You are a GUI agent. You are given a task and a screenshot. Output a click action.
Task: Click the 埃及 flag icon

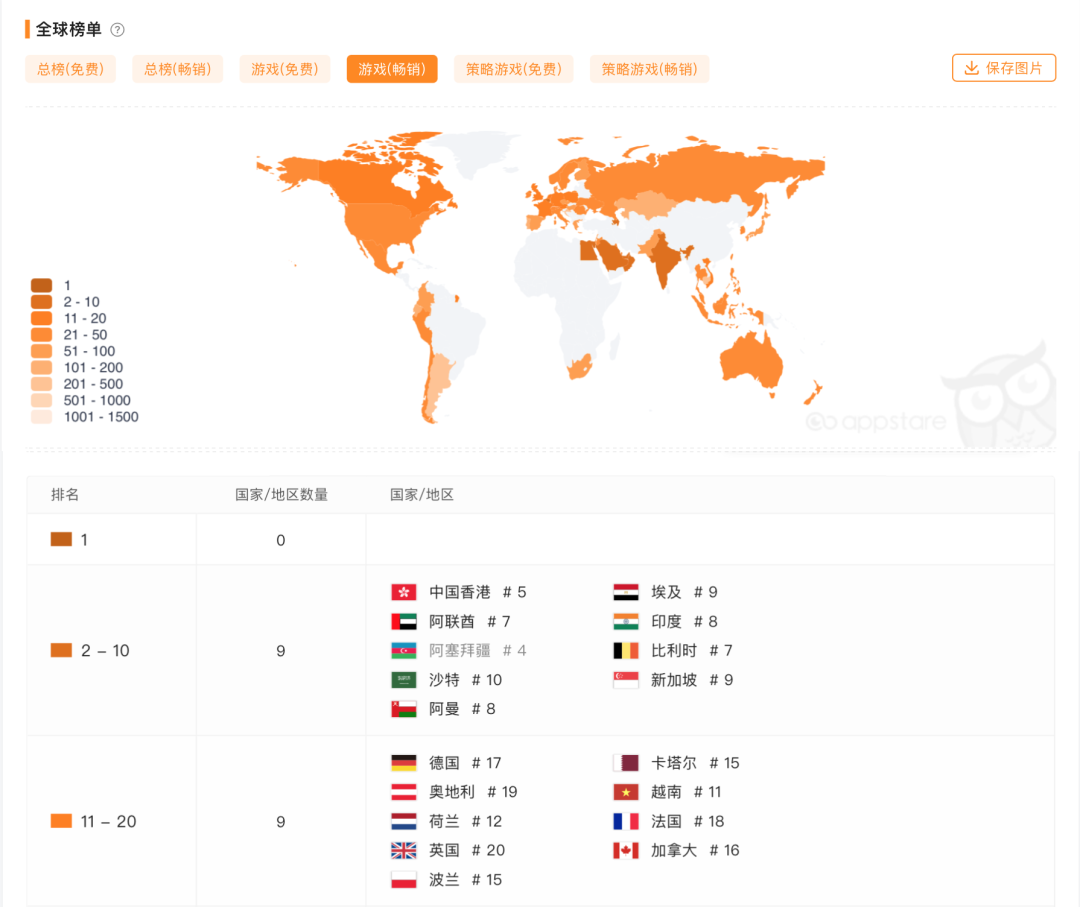click(626, 593)
